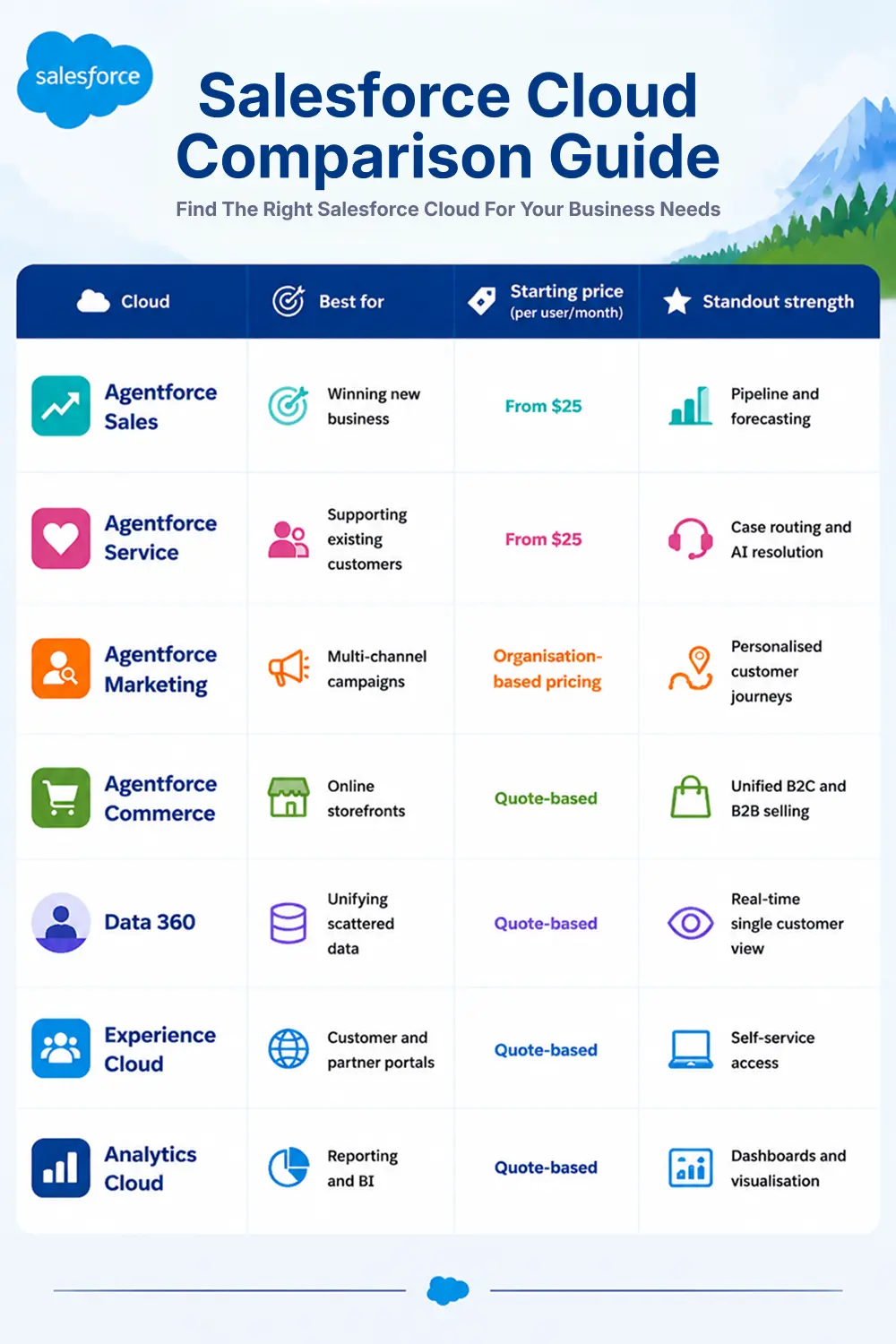
Task: Click the globe icon beside 'Customer and partner portals'
Action: click(289, 1049)
